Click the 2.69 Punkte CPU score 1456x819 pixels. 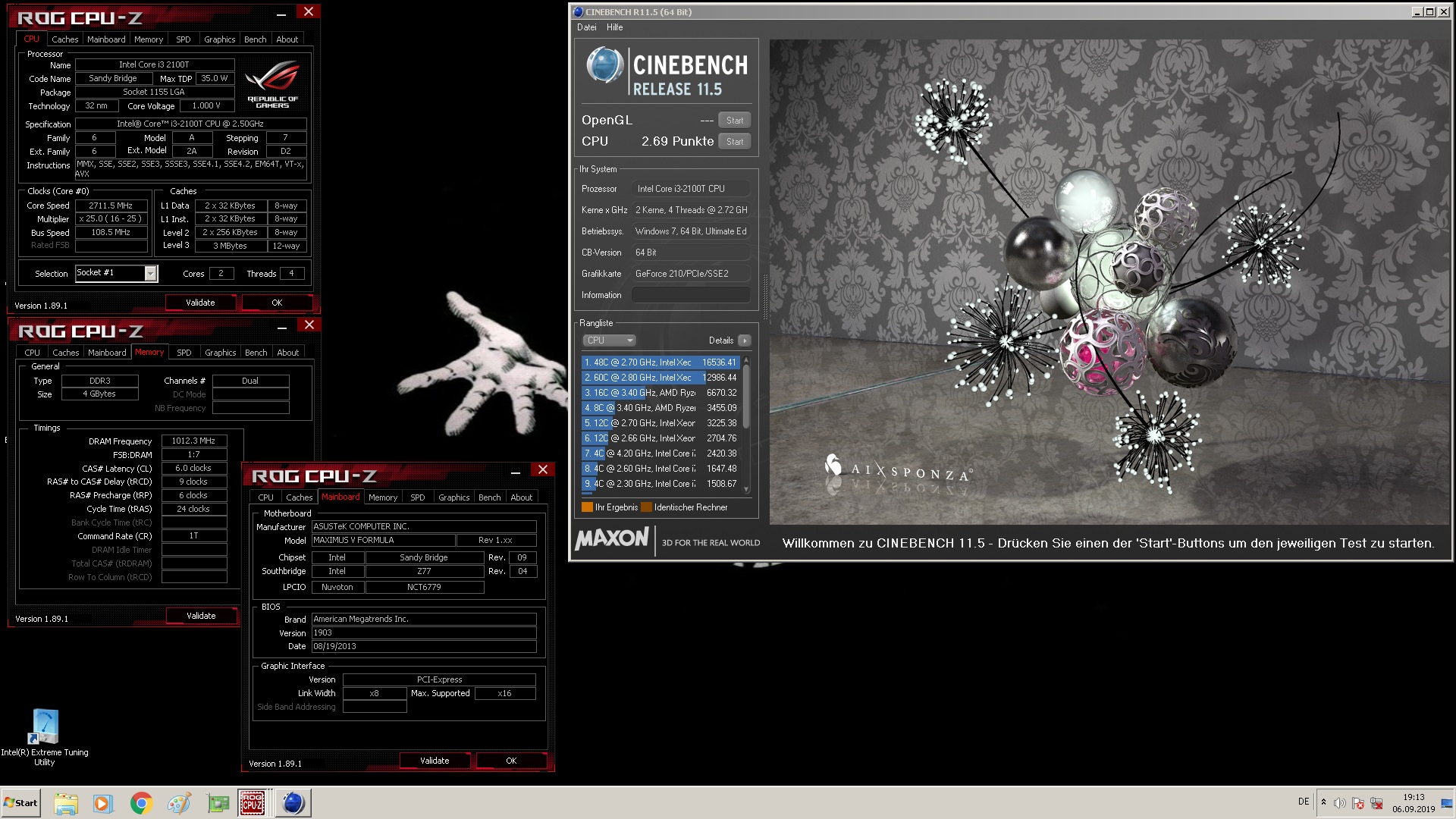[x=677, y=141]
